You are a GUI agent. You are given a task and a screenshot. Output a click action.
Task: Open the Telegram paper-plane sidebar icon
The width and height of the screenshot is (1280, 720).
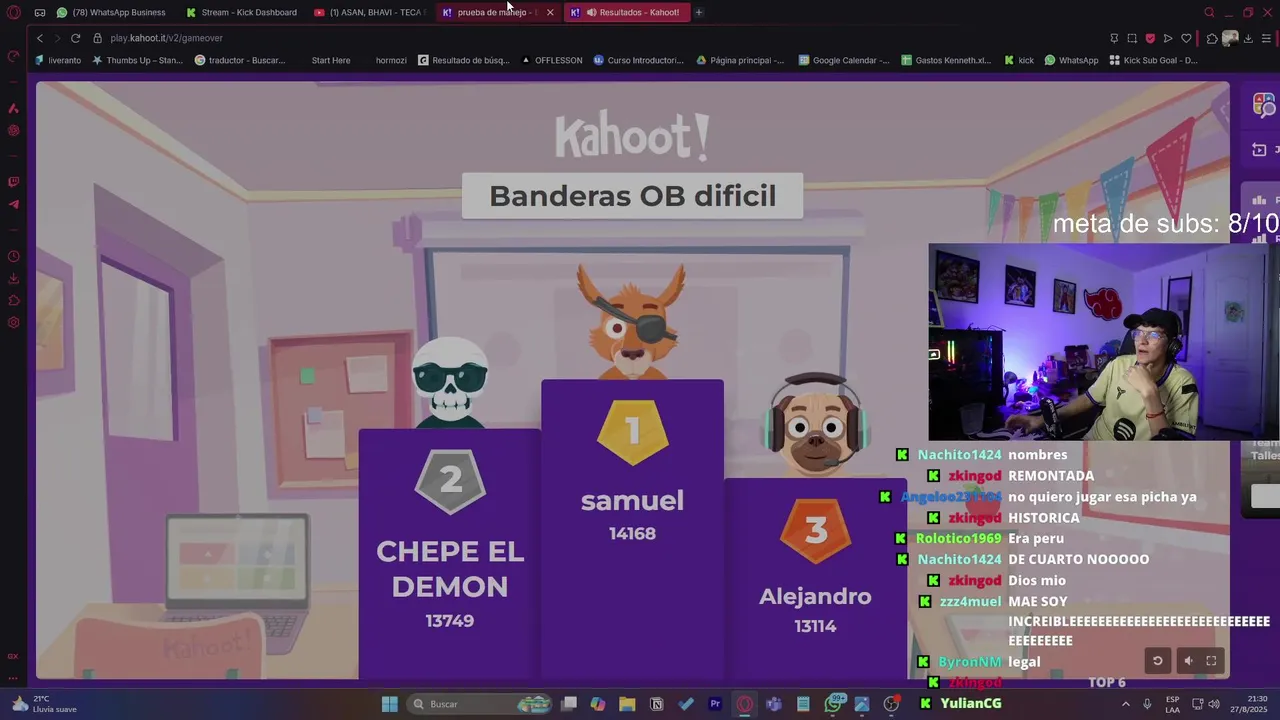13,204
